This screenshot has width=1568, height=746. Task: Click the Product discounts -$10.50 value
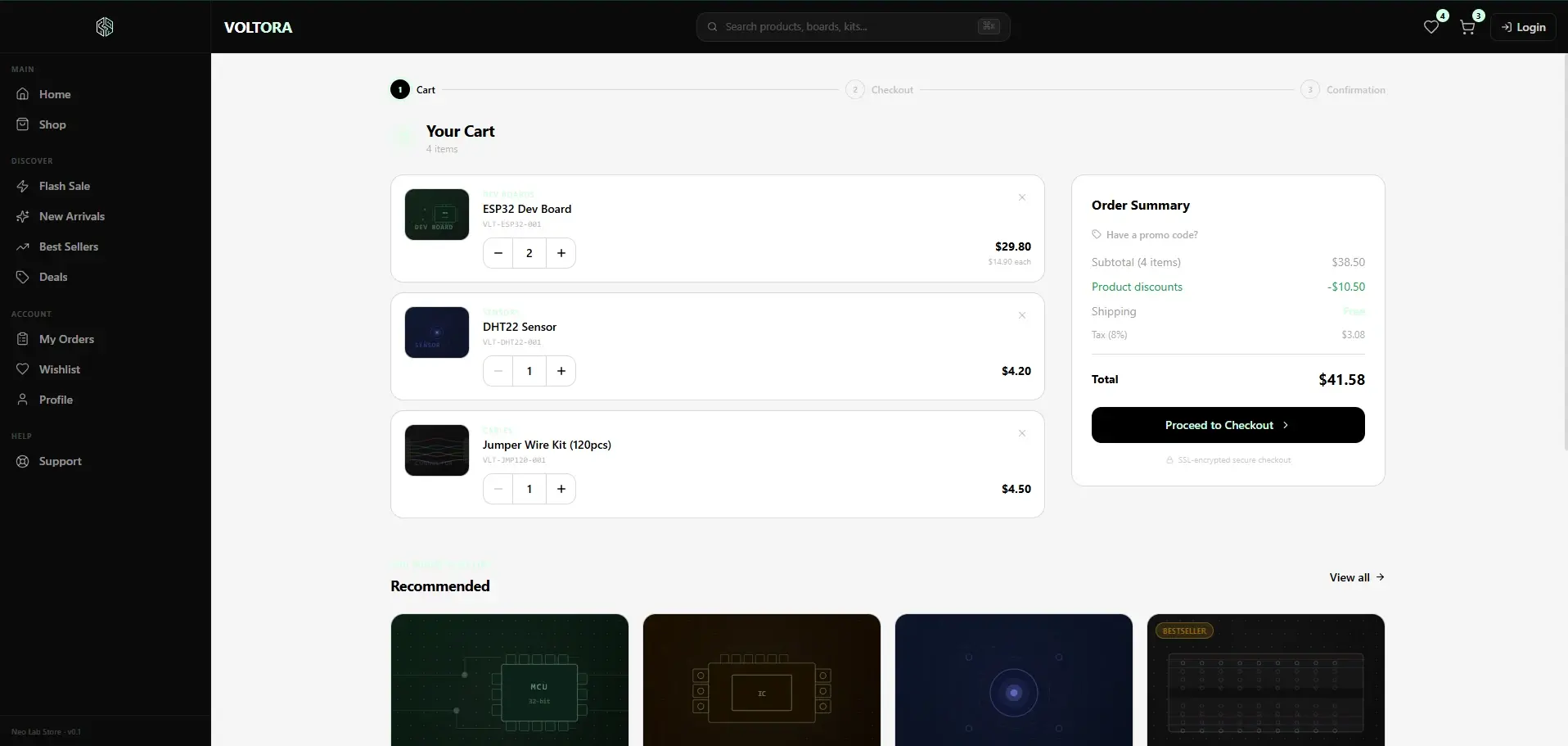pos(1346,287)
